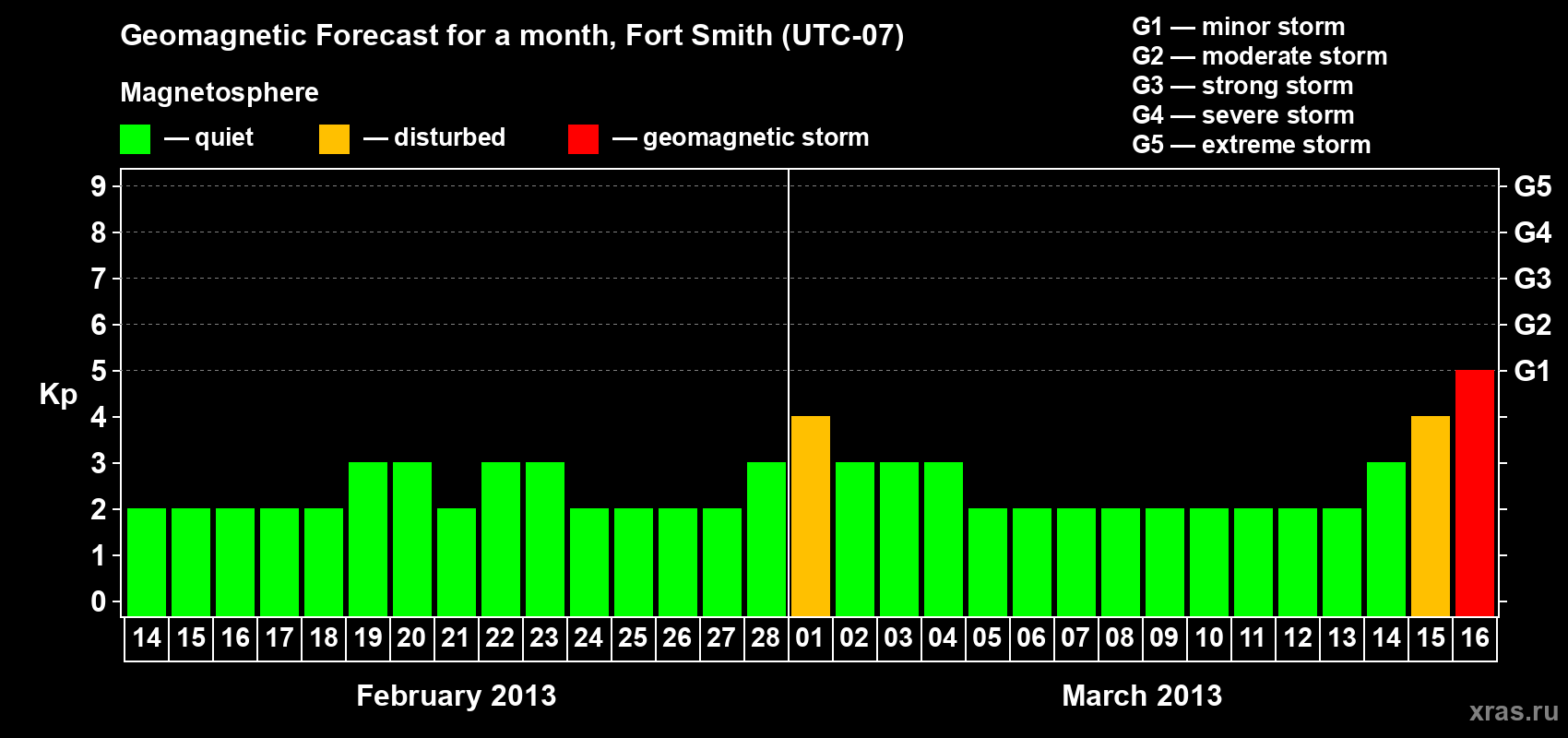Click the green bar for March 14
The image size is (1568, 738).
[1386, 539]
